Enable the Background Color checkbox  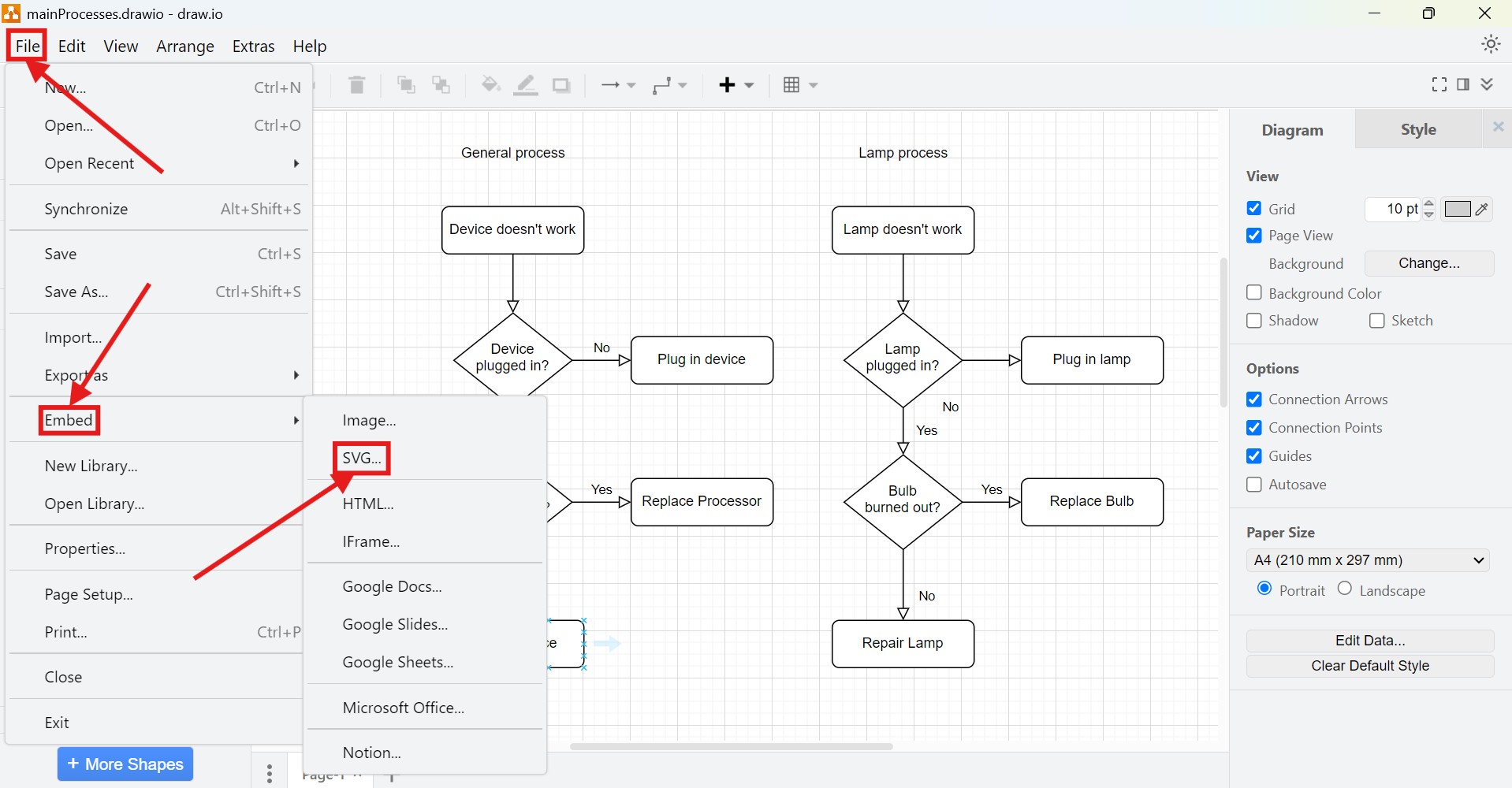click(1254, 292)
